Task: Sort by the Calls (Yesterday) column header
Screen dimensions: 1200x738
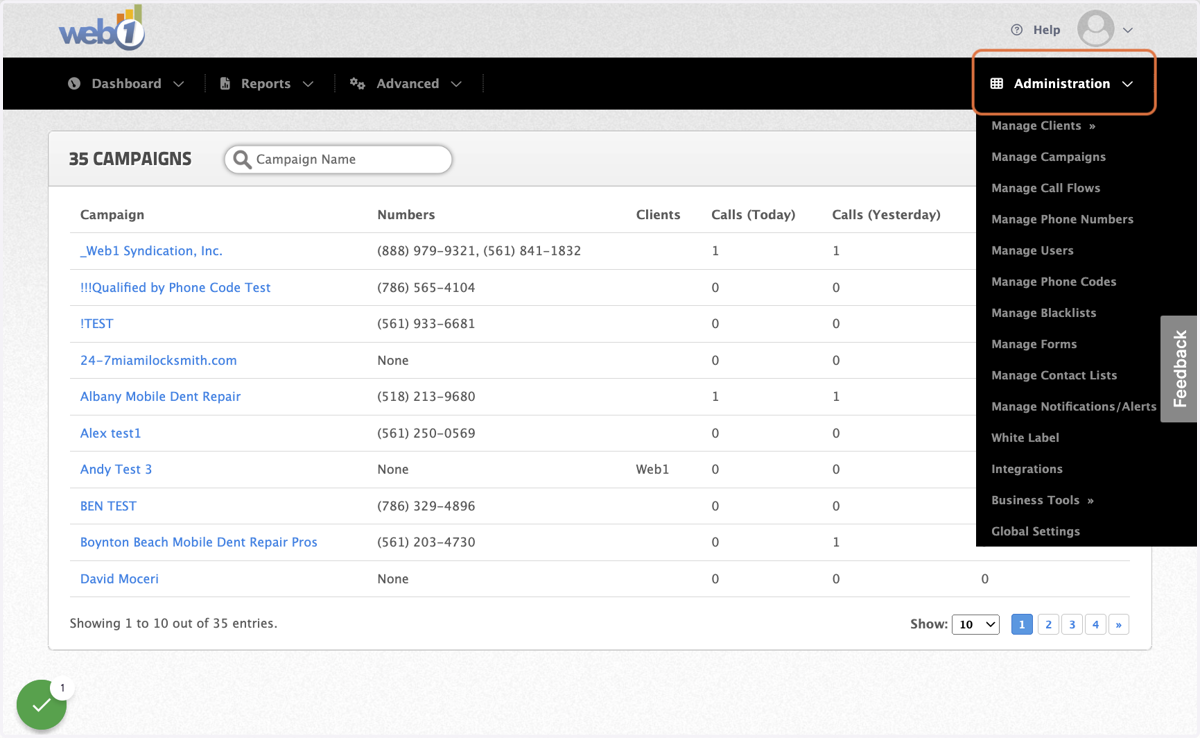Action: click(x=886, y=215)
